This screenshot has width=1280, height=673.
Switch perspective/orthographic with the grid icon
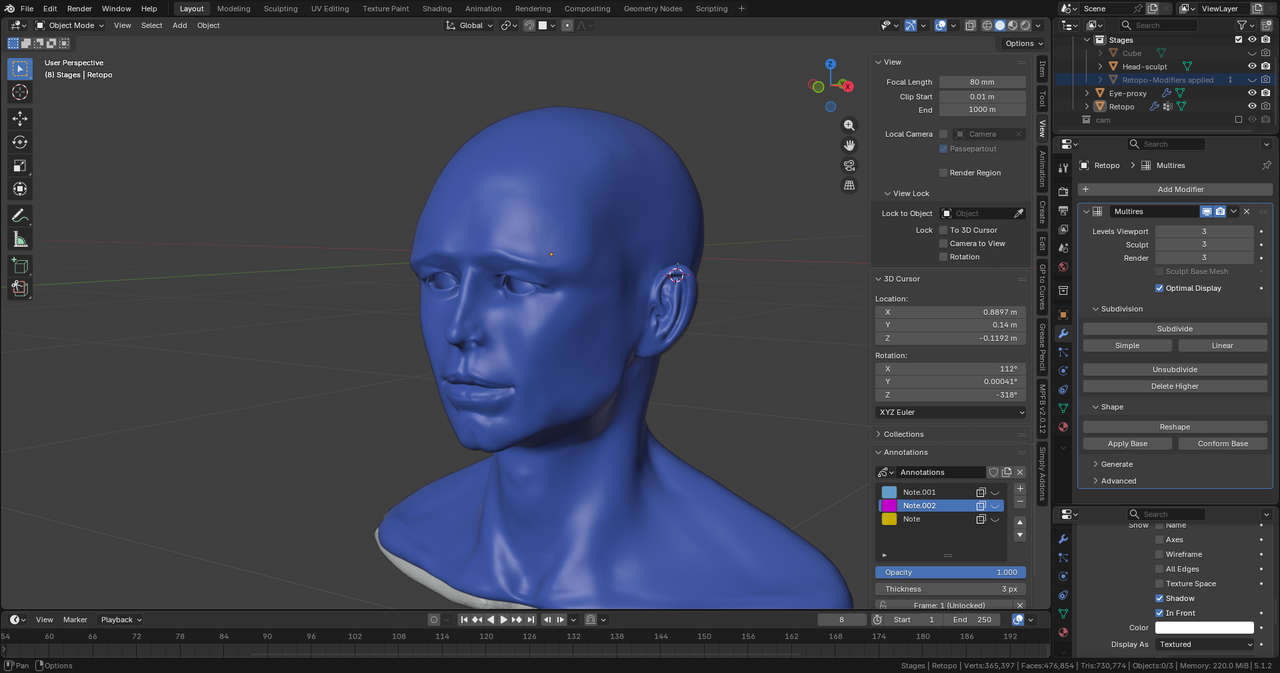pos(849,185)
